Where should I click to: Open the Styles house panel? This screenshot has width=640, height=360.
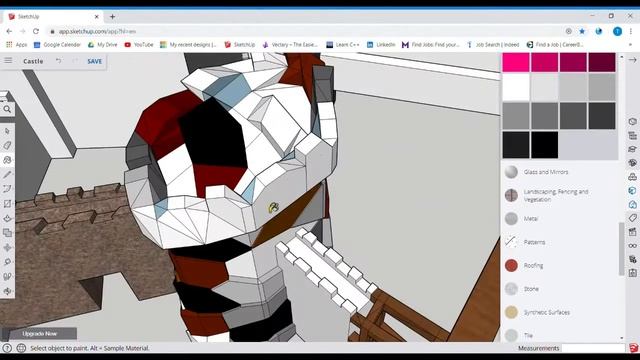[x=632, y=204]
